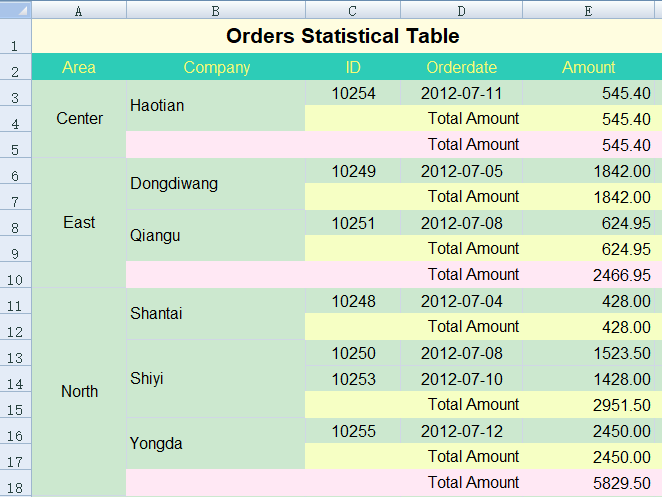This screenshot has height=497, width=662.
Task: Select the Orderdate heading cell
Action: (461, 68)
